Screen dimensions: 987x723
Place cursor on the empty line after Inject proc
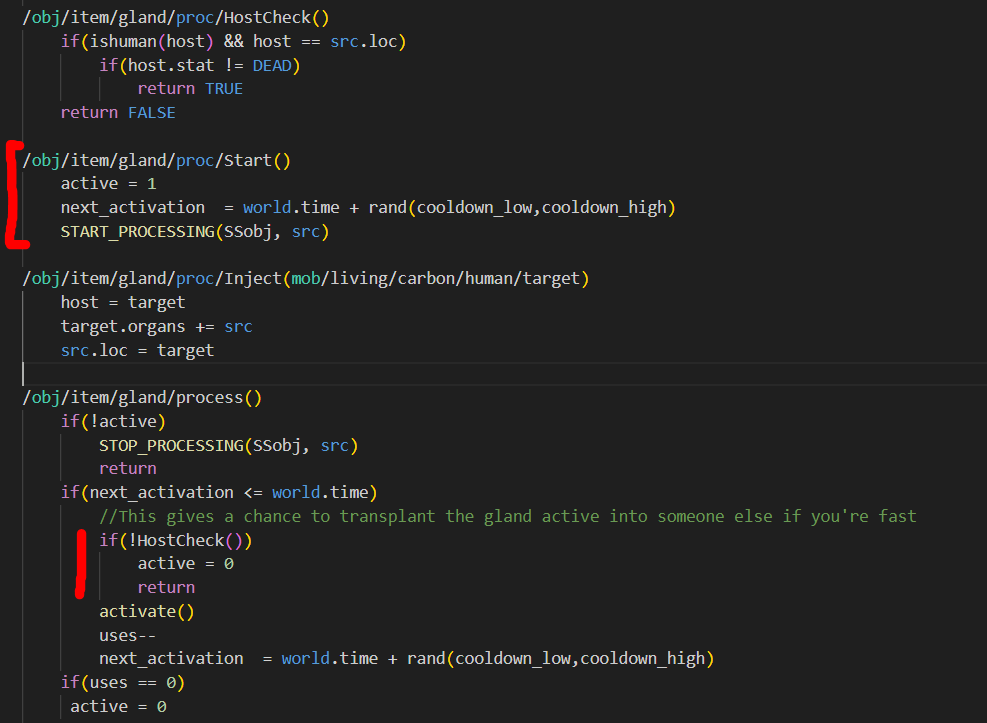pos(504,374)
